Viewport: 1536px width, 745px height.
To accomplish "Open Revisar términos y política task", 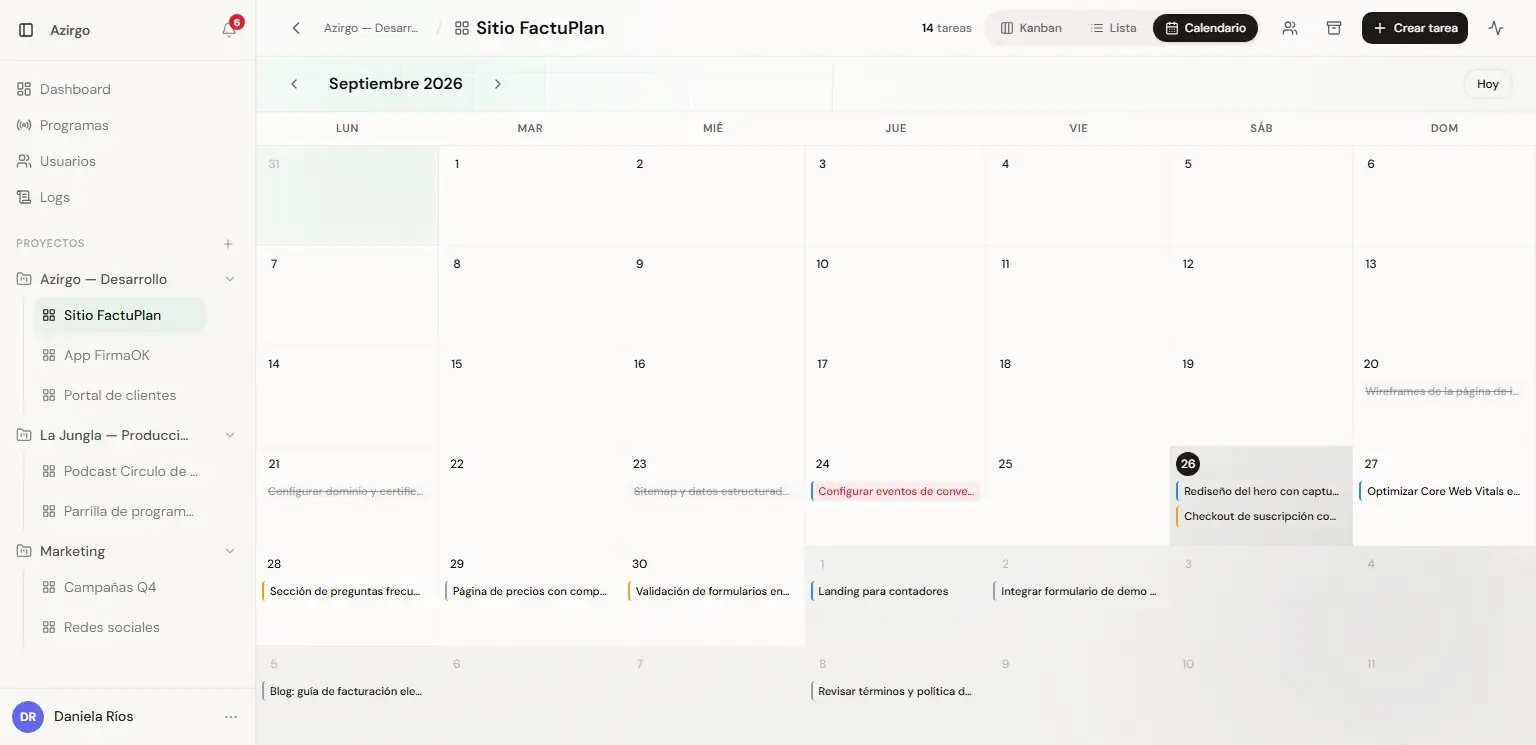I will tap(895, 691).
